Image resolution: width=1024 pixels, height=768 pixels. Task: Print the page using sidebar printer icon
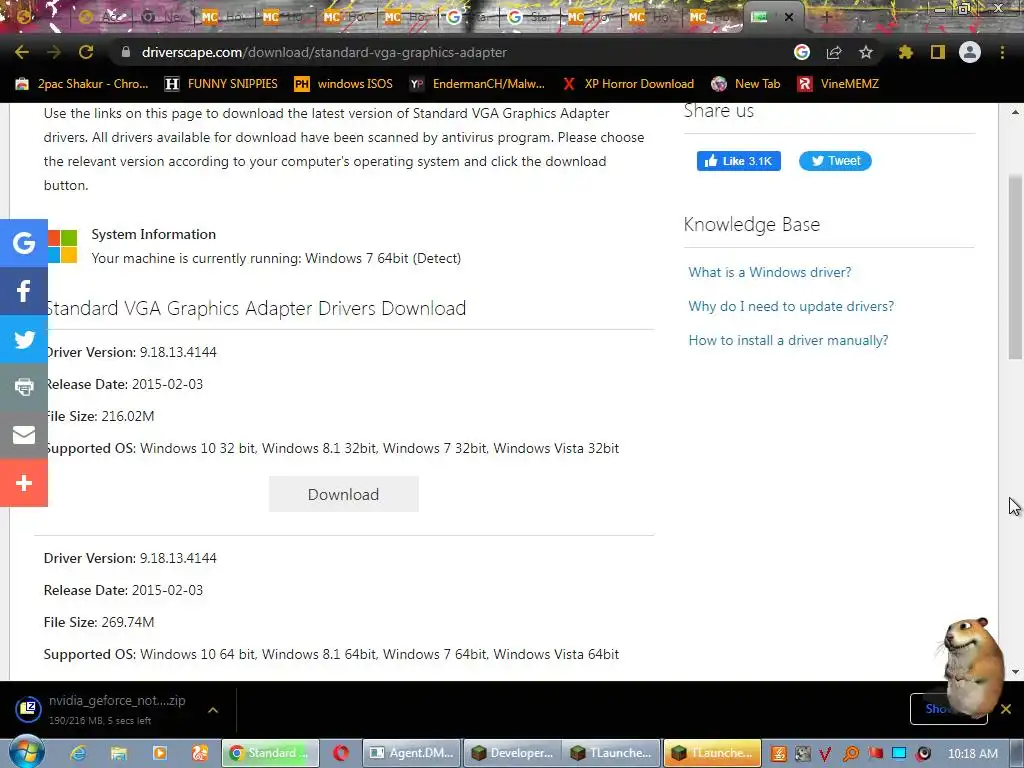[24, 387]
